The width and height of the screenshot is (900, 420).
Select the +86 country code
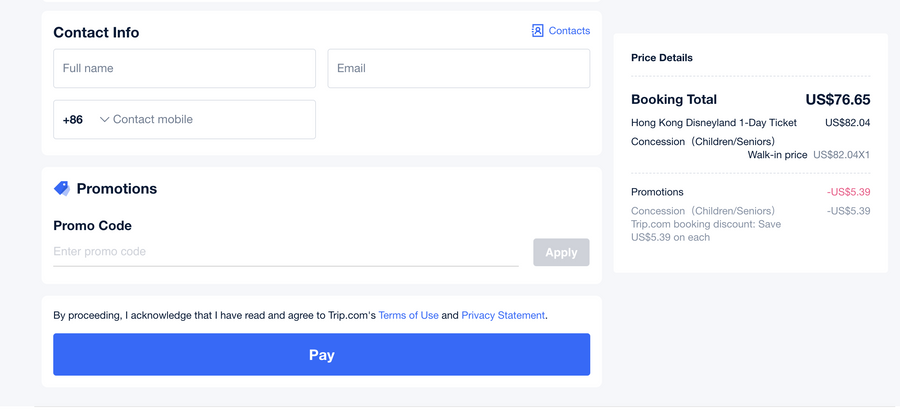click(73, 120)
